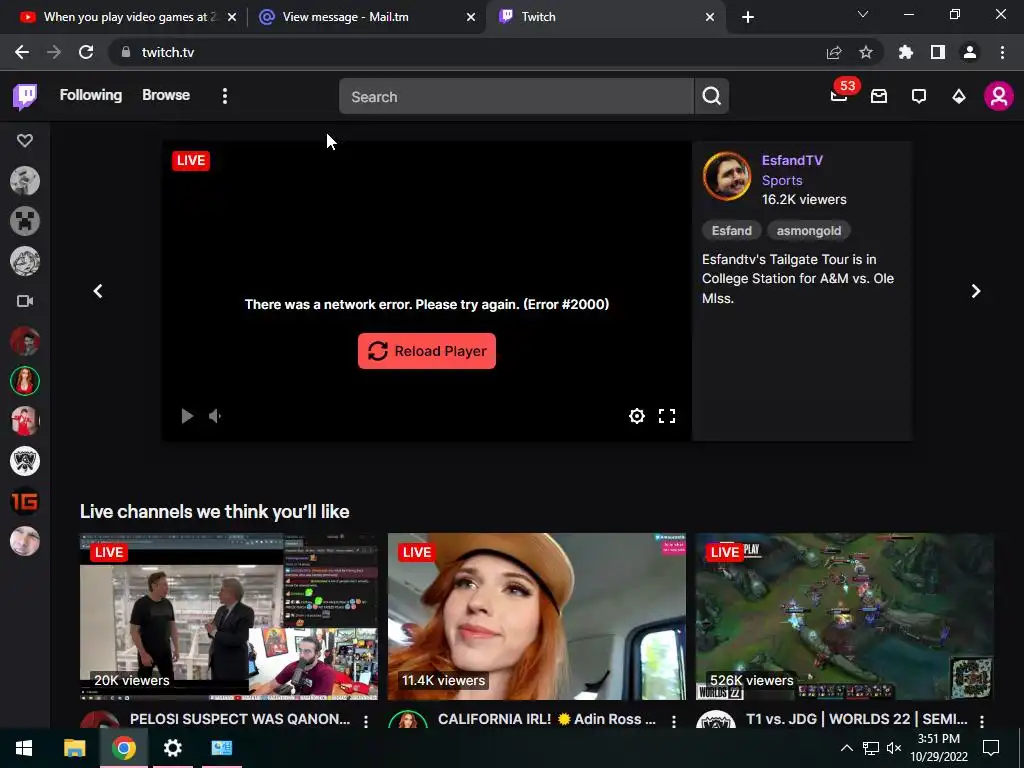Open the 526K viewers League stream thumbnail
Screen dimensions: 1024x768
[845, 616]
